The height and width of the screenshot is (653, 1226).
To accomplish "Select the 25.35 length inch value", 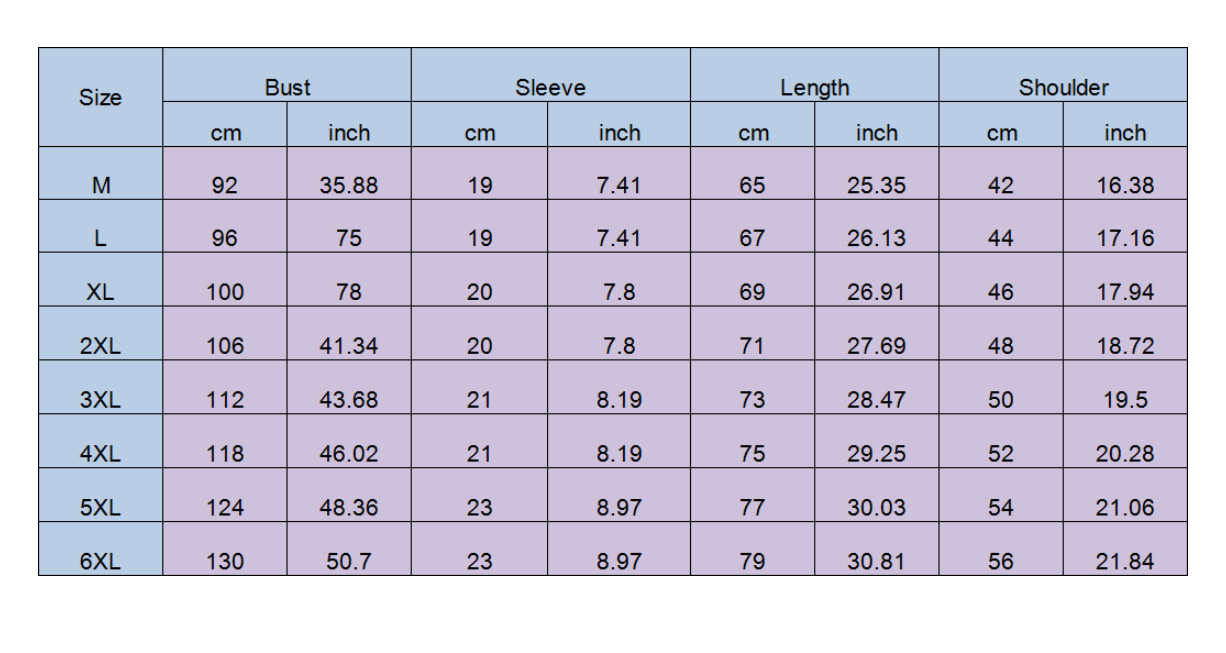I will tap(876, 185).
